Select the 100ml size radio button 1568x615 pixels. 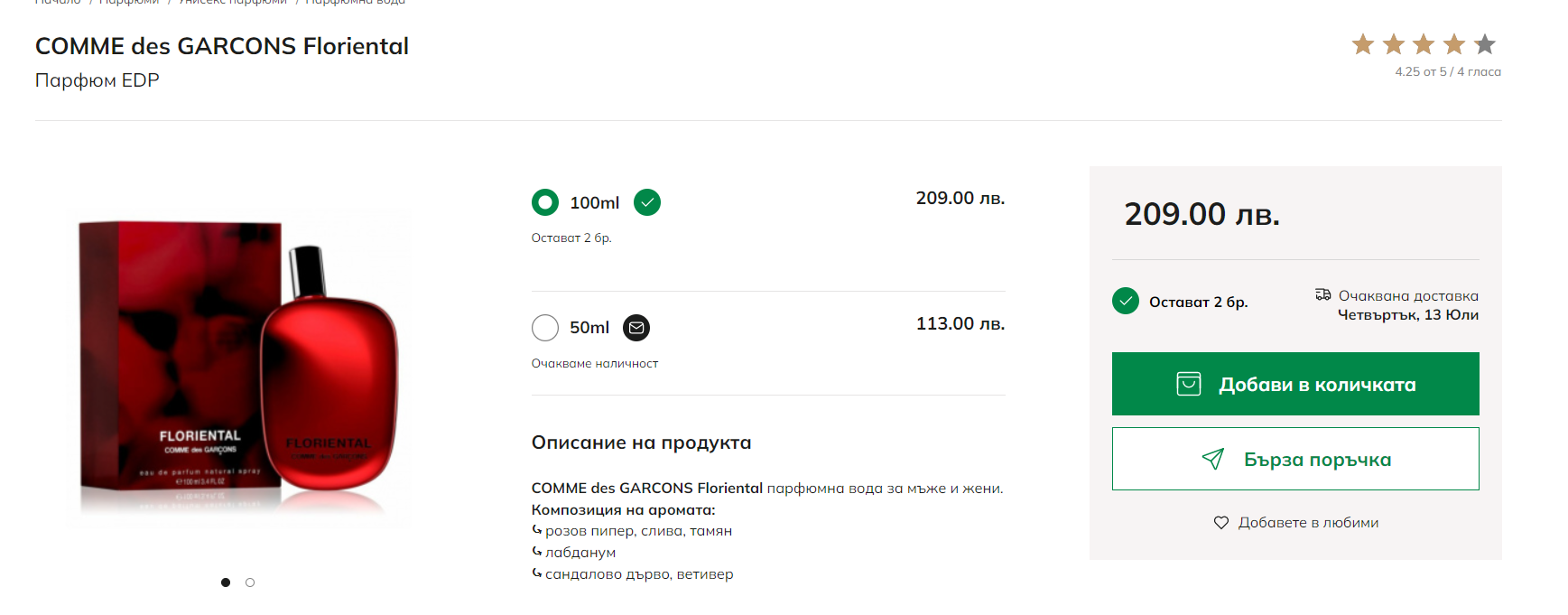point(545,202)
